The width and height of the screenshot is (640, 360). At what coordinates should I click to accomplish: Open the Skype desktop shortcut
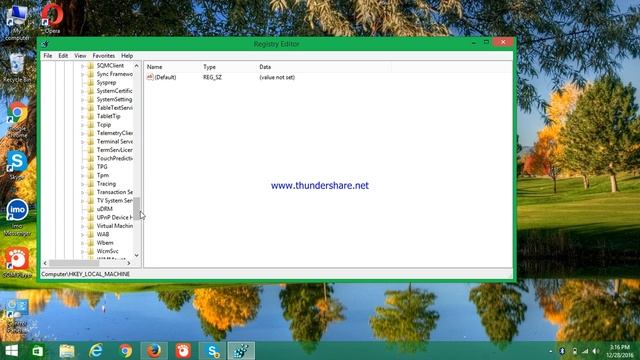click(x=17, y=165)
